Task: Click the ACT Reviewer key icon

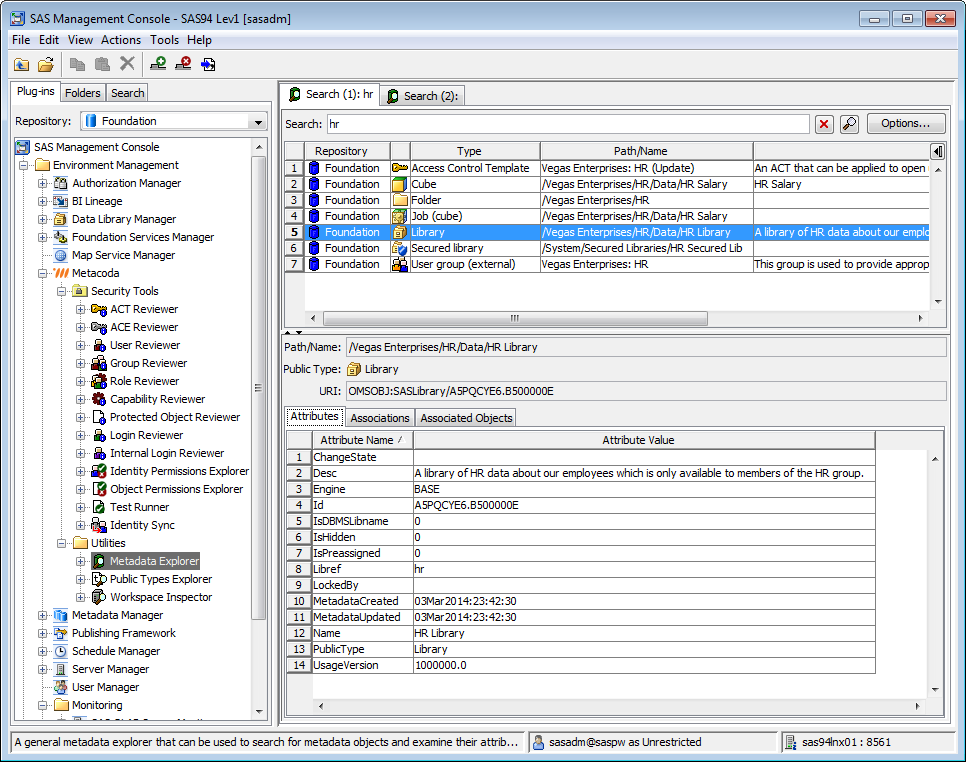Action: click(x=99, y=309)
